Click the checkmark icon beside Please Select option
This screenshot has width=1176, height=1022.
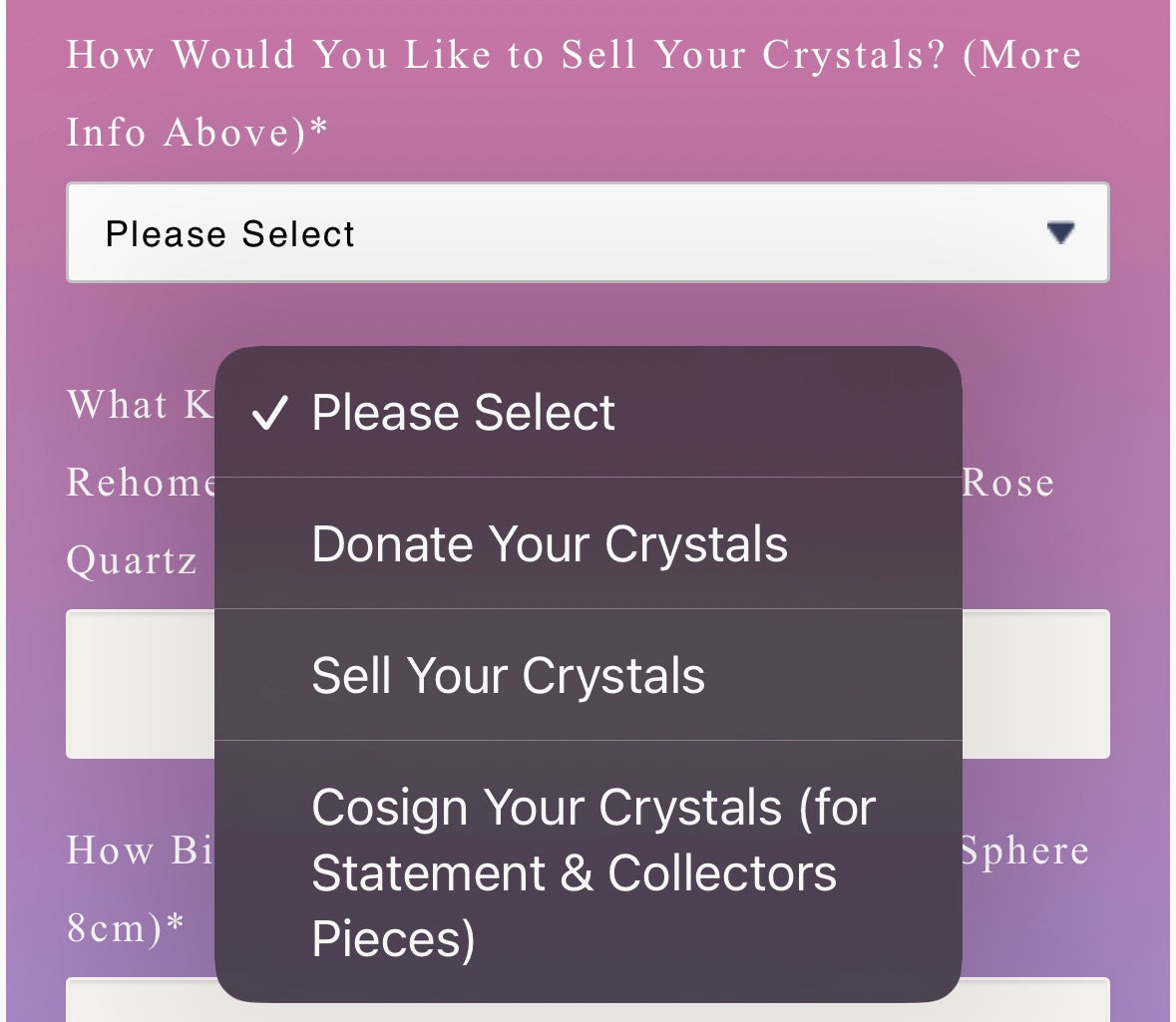[x=269, y=414]
